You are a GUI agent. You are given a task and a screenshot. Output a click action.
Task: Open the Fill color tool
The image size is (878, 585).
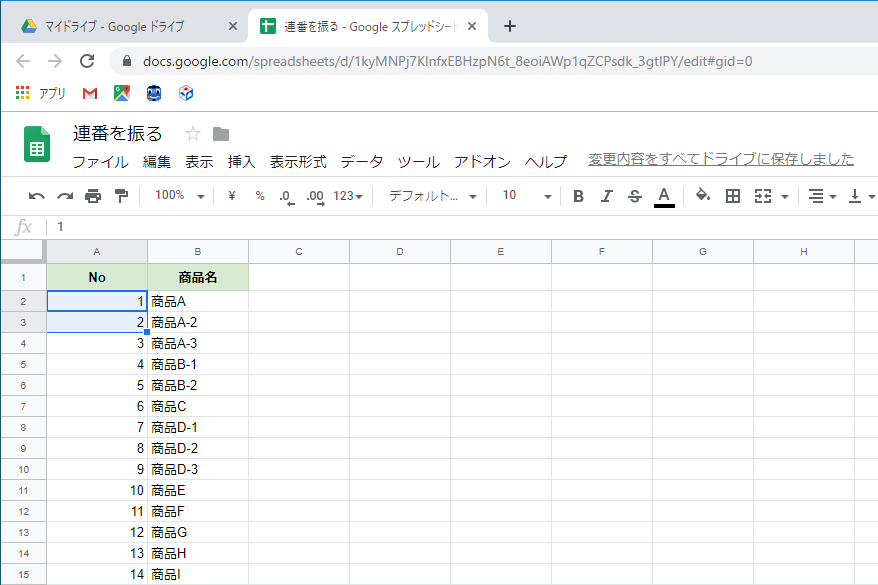[704, 196]
